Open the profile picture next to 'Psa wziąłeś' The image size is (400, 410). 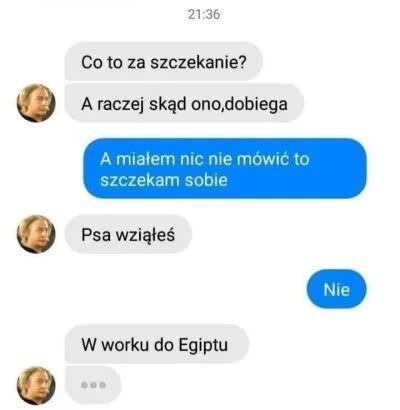[x=36, y=234]
